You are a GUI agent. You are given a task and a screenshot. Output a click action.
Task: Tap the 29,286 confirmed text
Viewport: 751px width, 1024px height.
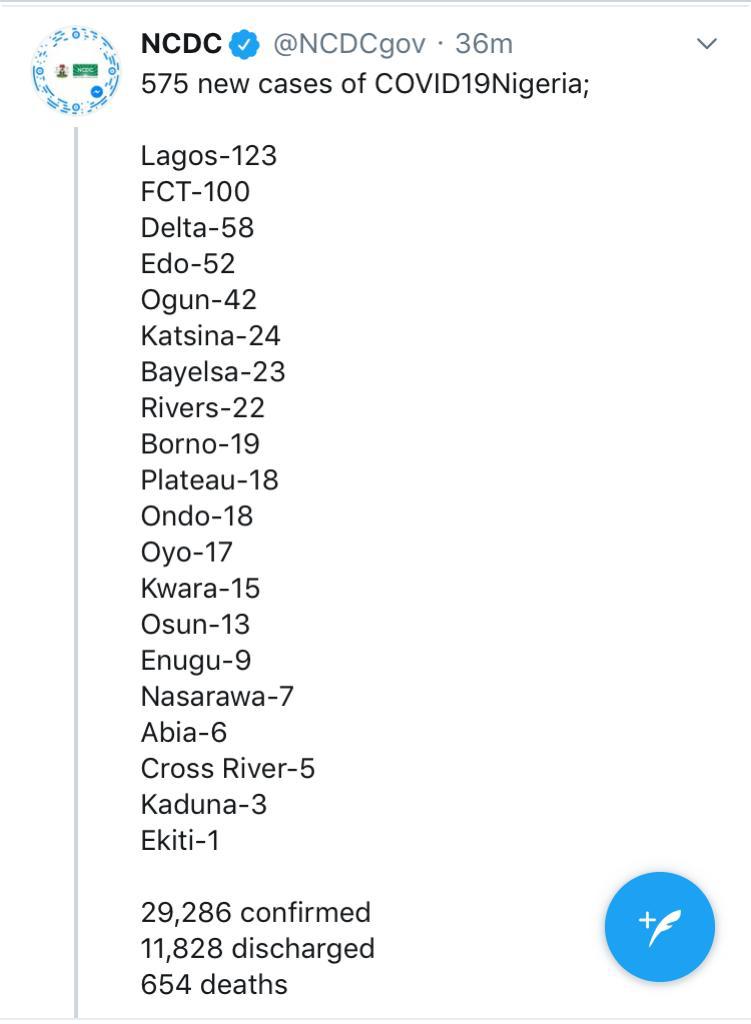point(256,912)
